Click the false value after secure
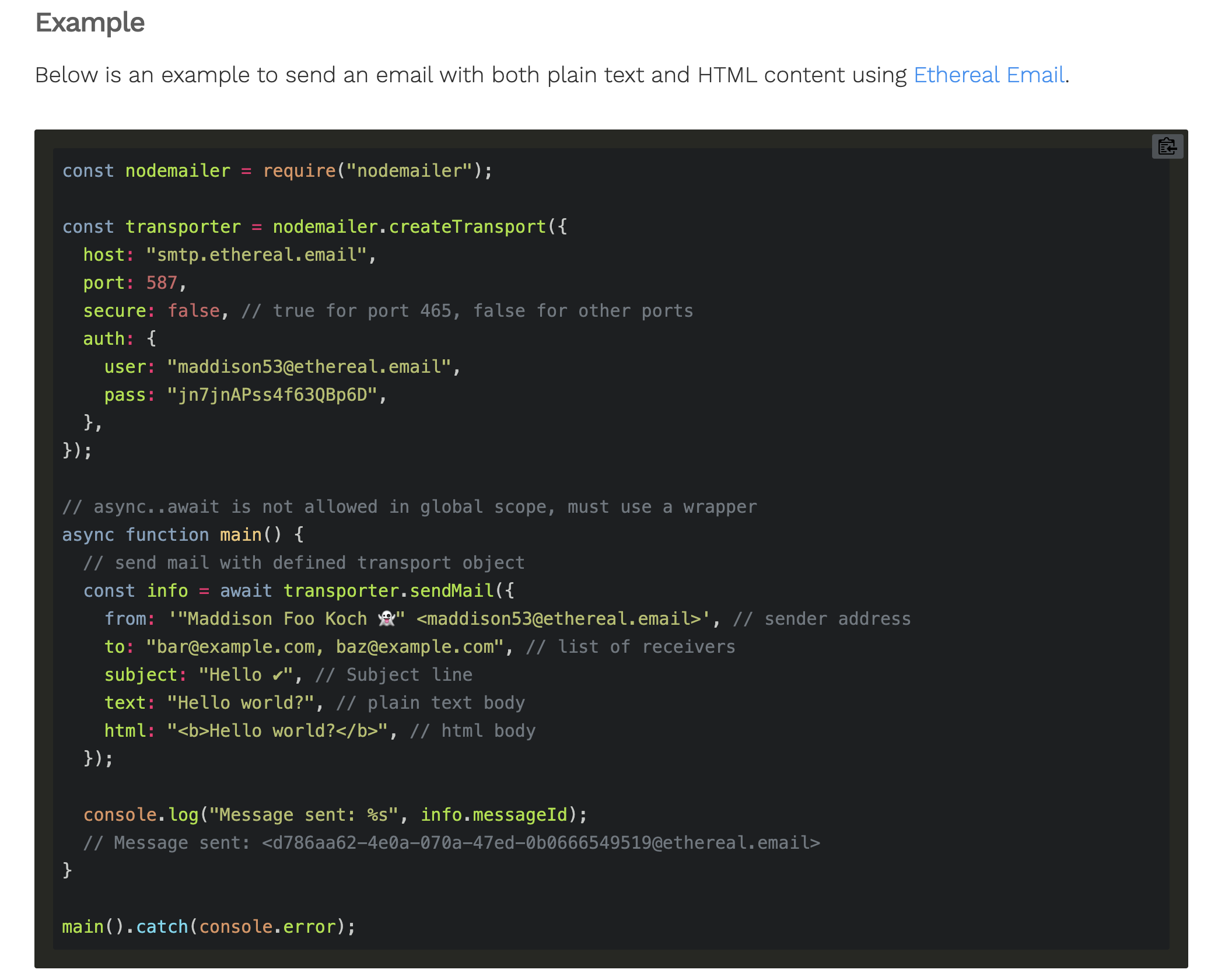This screenshot has height=980, width=1211. point(194,311)
